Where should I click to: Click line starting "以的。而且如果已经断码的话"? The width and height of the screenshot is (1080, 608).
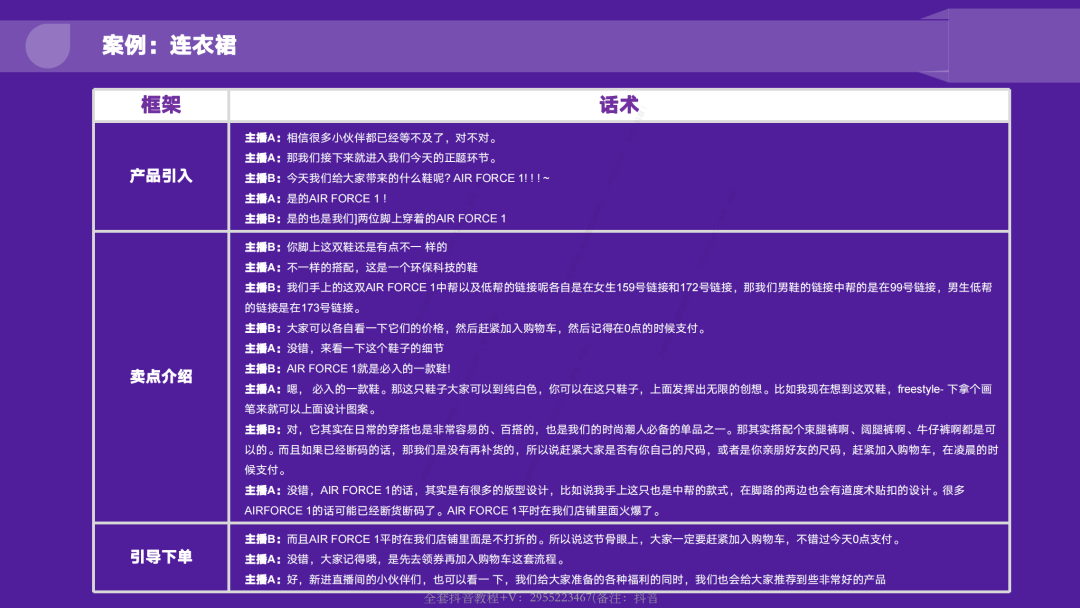pyautogui.click(x=621, y=450)
